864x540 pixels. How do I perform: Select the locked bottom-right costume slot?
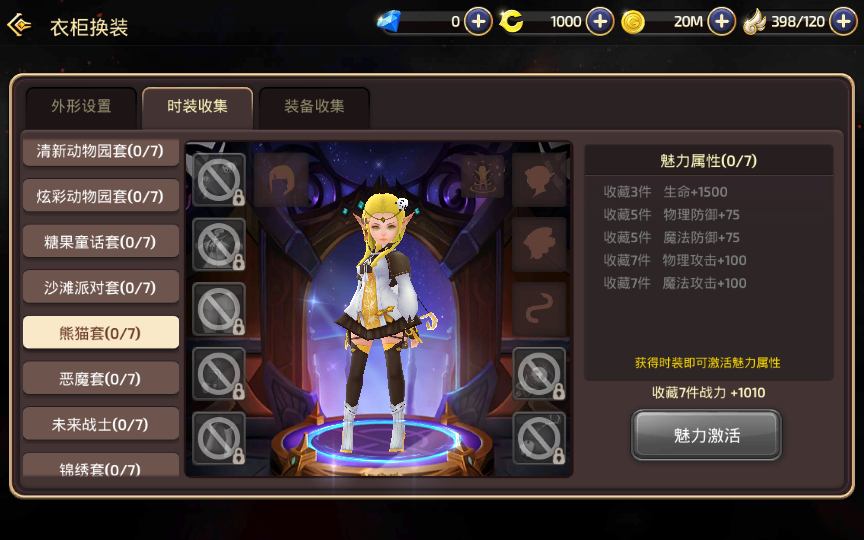[x=539, y=438]
